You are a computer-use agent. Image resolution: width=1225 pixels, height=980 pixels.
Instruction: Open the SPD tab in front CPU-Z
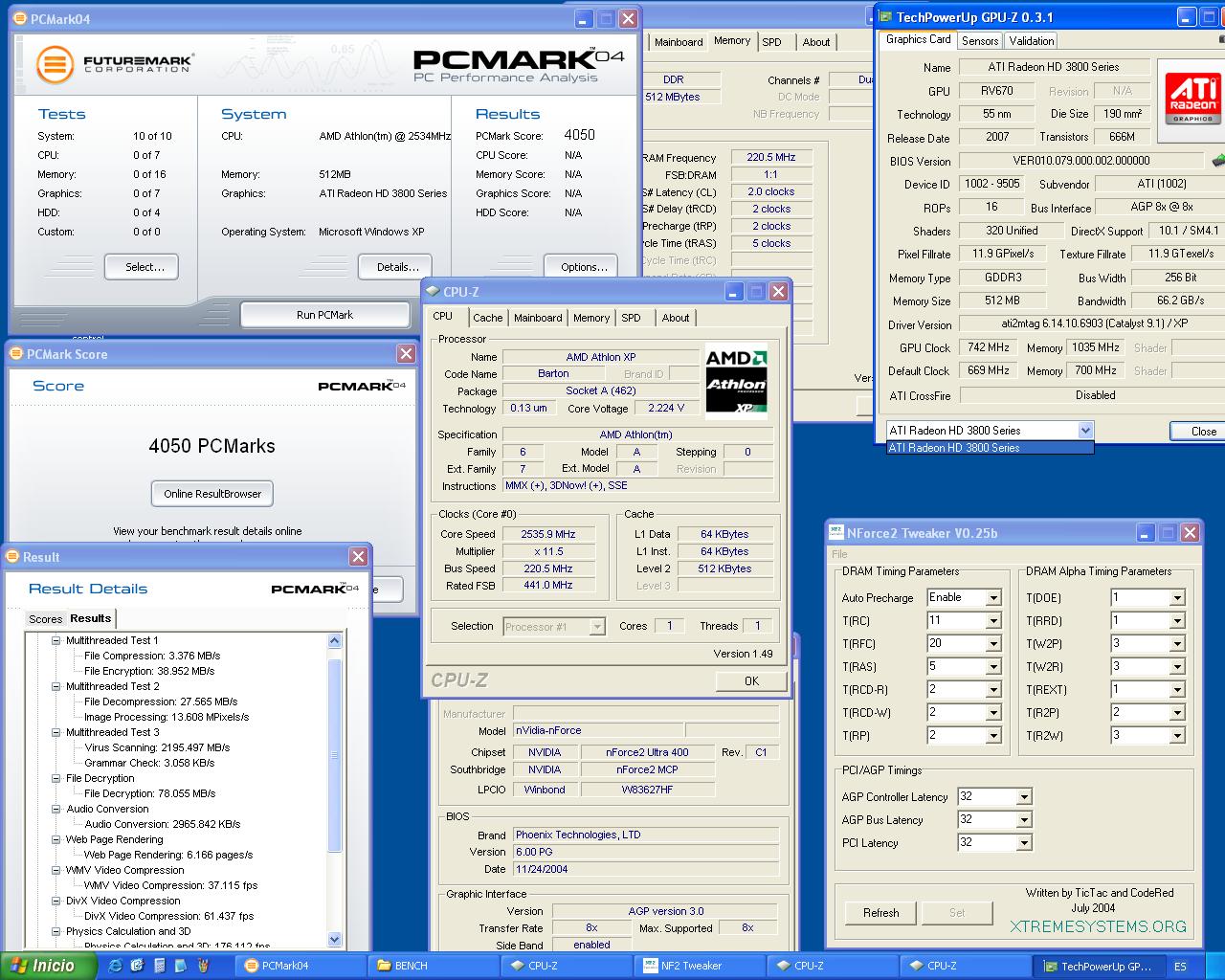pyautogui.click(x=631, y=318)
